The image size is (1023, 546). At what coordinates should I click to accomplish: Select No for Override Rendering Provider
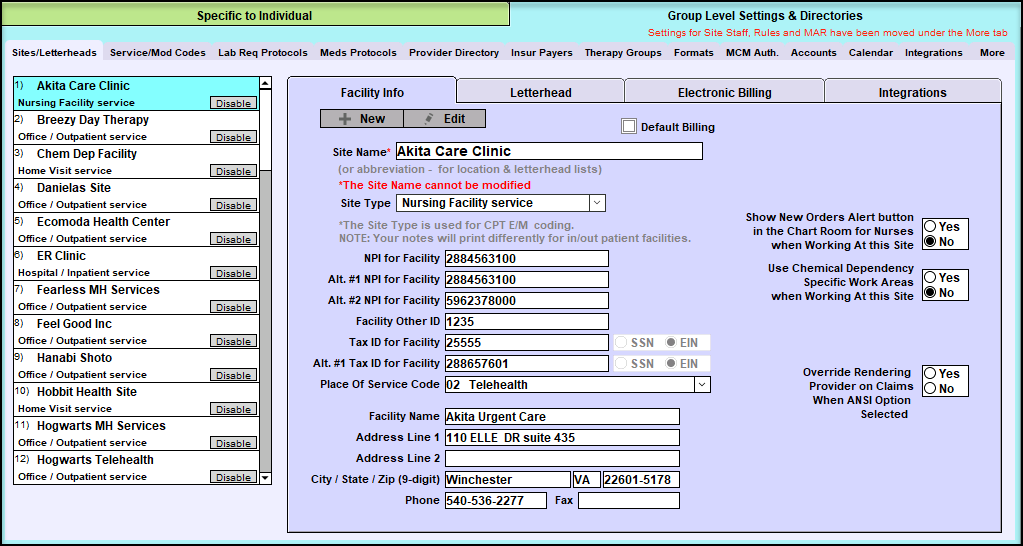(x=930, y=389)
